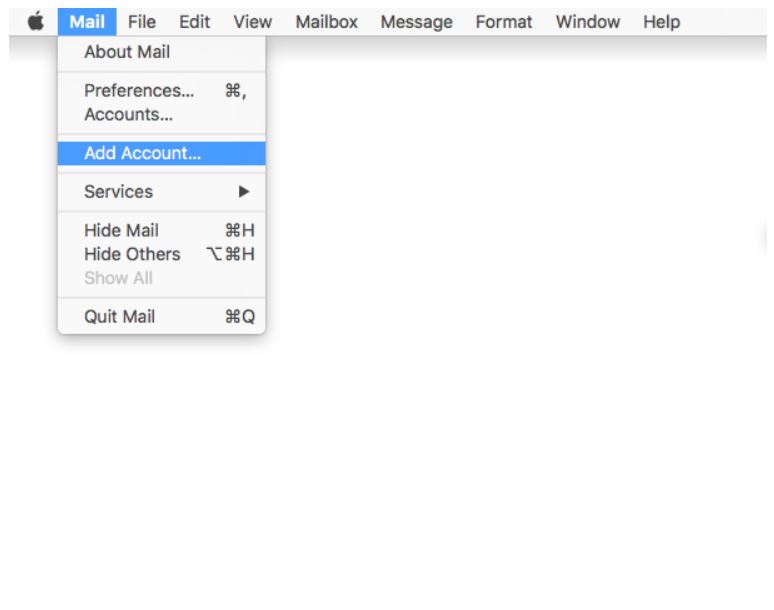Click Add Account… menu item
Image resolution: width=774 pixels, height=610 pixels.
(x=161, y=153)
